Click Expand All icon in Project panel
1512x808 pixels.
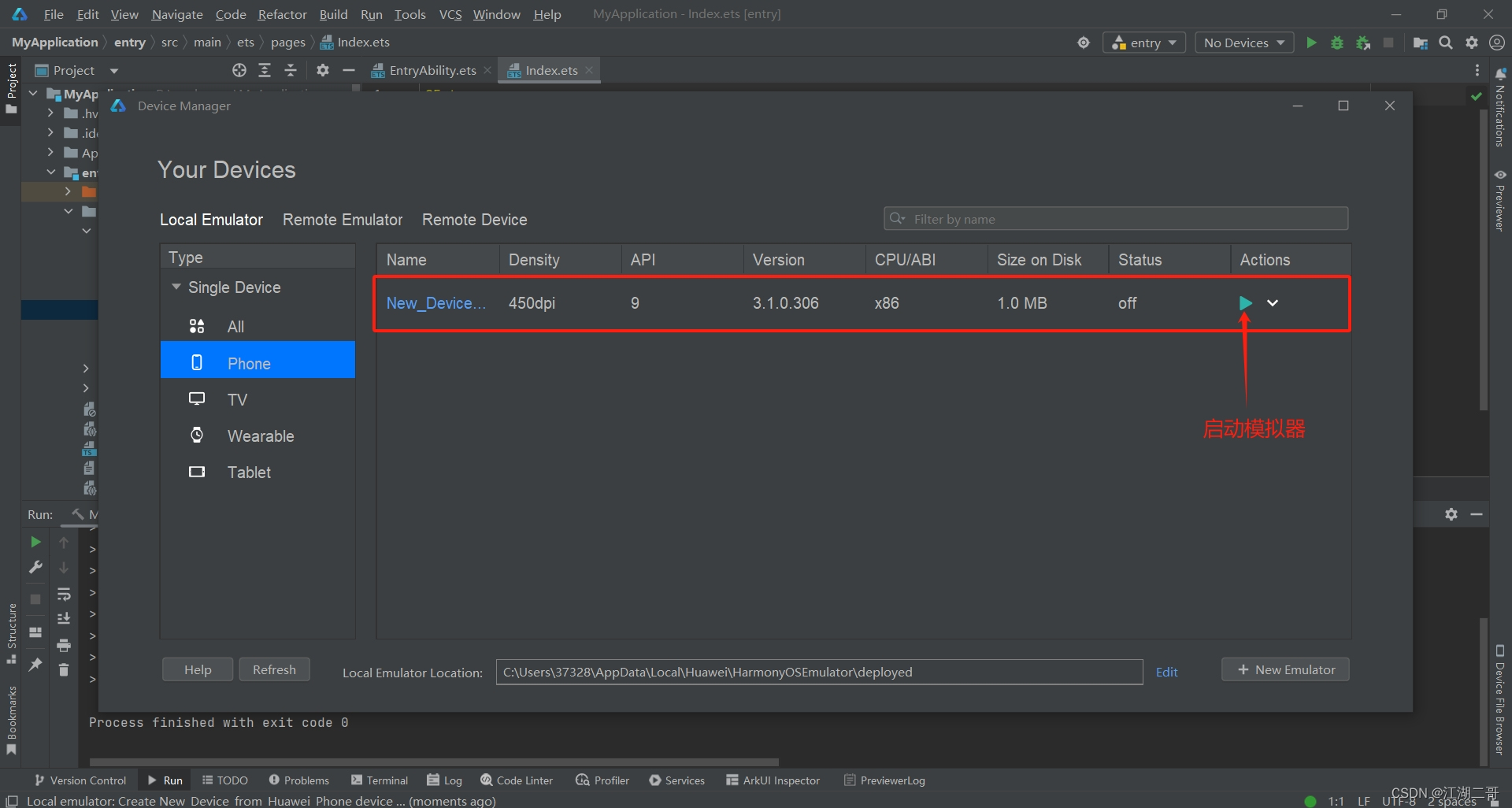point(265,70)
